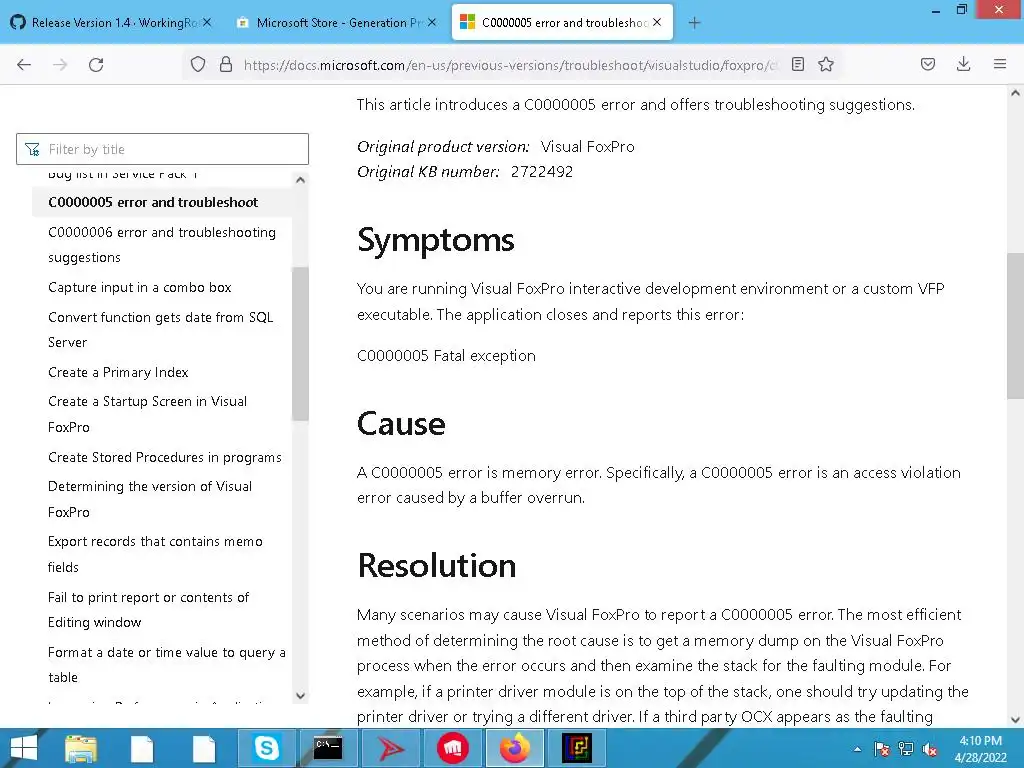Open Create a Primary Index article
Screen dimensions: 1024x768
coord(118,372)
